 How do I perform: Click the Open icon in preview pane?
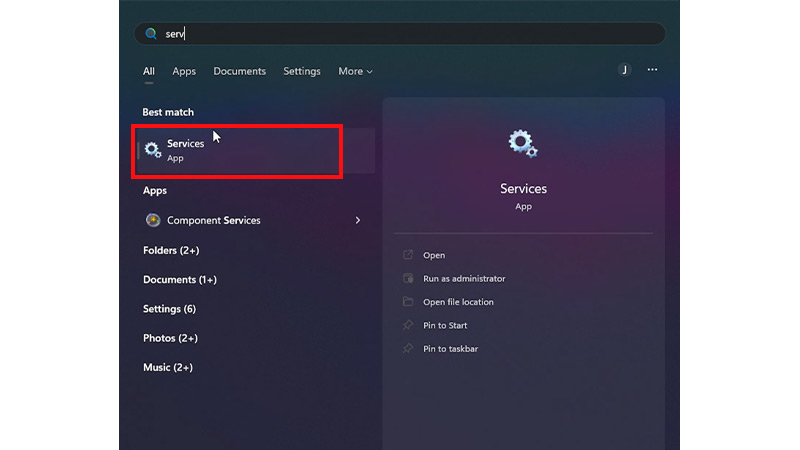pos(408,255)
